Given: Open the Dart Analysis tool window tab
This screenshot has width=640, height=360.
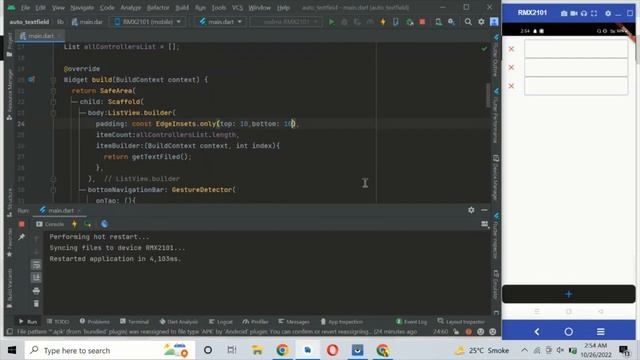Looking at the screenshot, I should pyautogui.click(x=178, y=322).
